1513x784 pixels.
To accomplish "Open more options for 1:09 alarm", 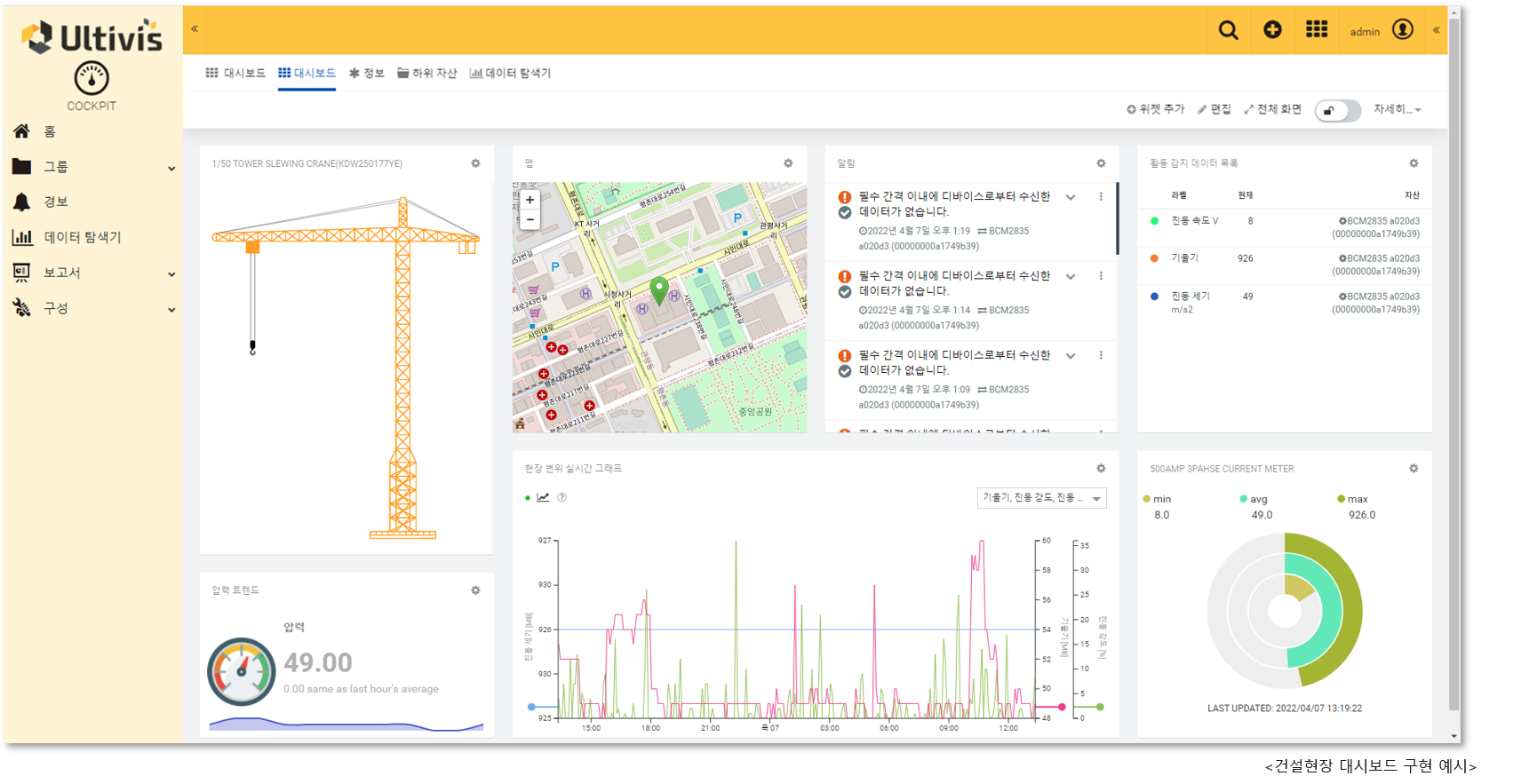I will tap(1101, 355).
